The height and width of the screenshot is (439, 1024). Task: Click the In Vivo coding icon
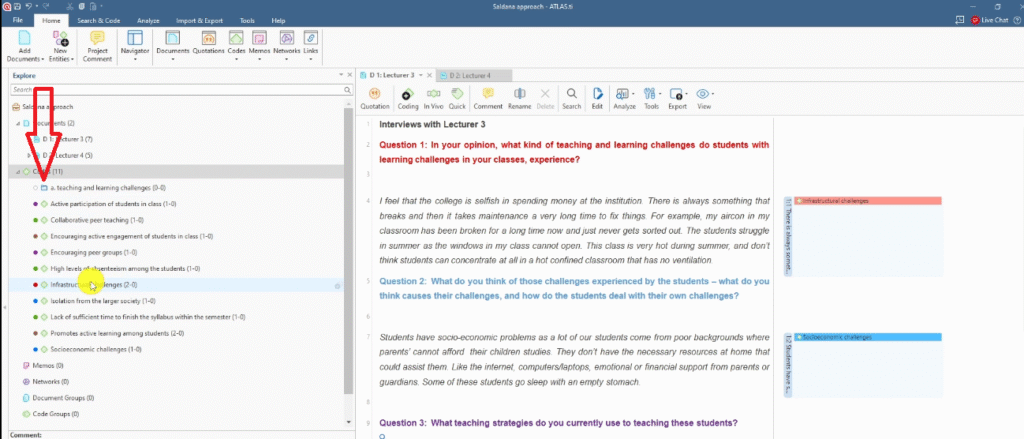pos(433,97)
